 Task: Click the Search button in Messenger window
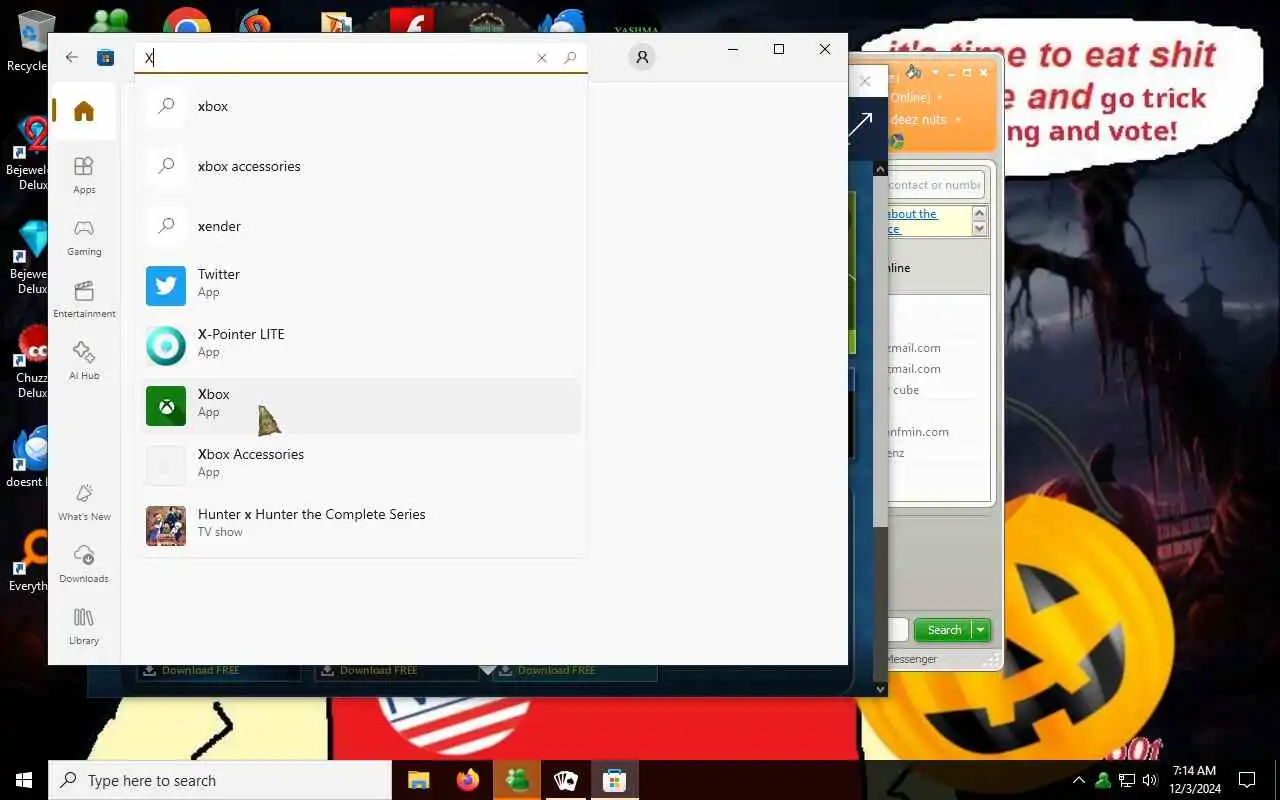[942, 630]
